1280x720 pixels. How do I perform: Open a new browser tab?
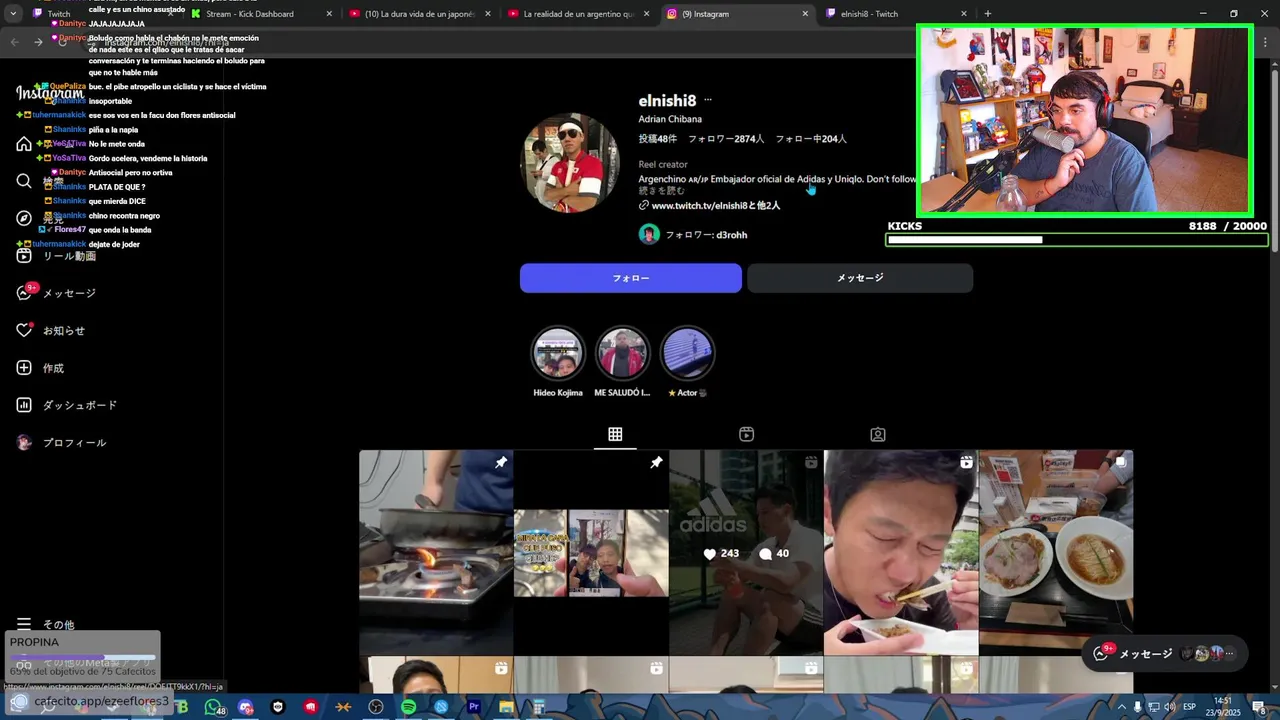(x=988, y=14)
